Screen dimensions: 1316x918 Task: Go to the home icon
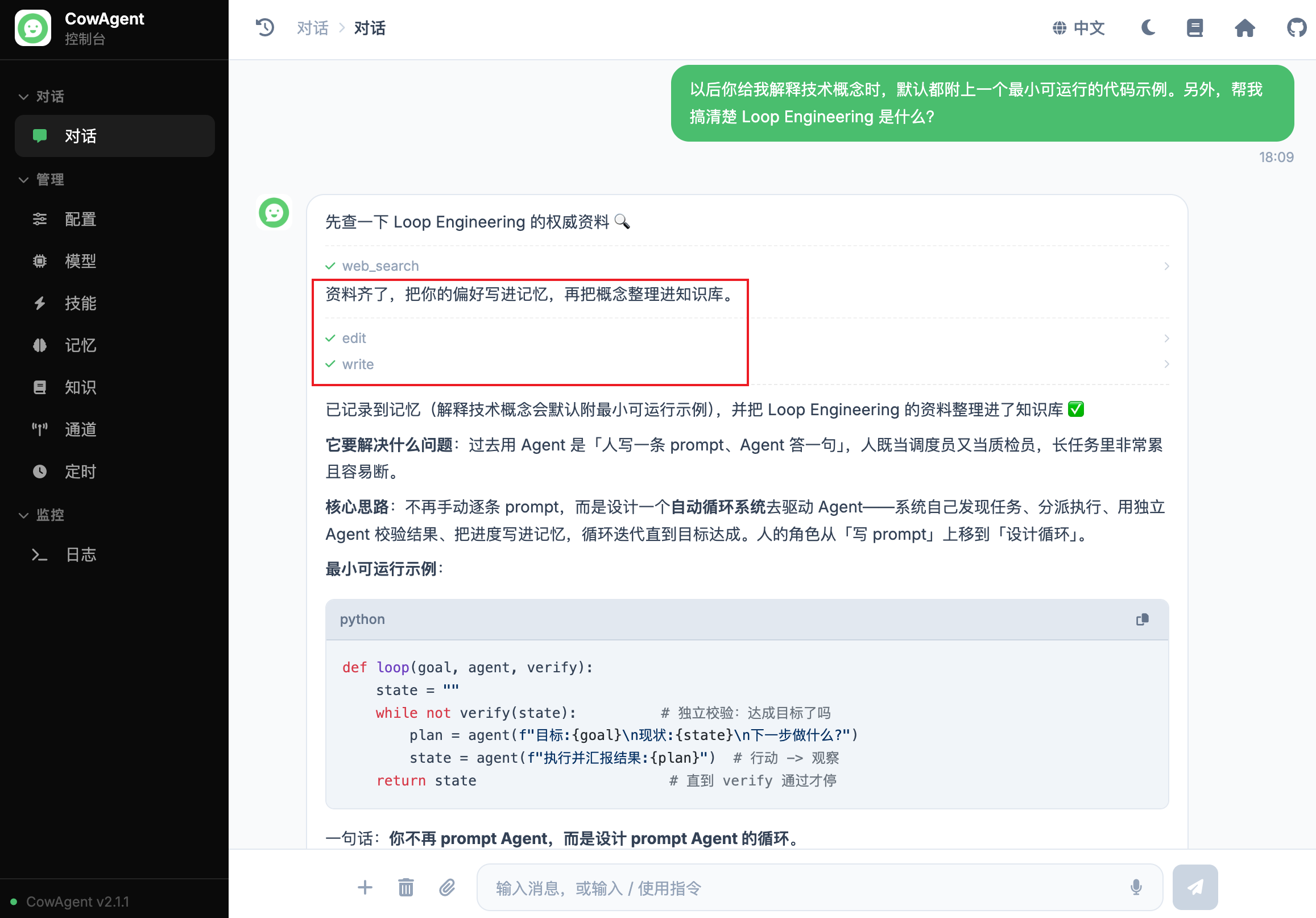pyautogui.click(x=1244, y=27)
